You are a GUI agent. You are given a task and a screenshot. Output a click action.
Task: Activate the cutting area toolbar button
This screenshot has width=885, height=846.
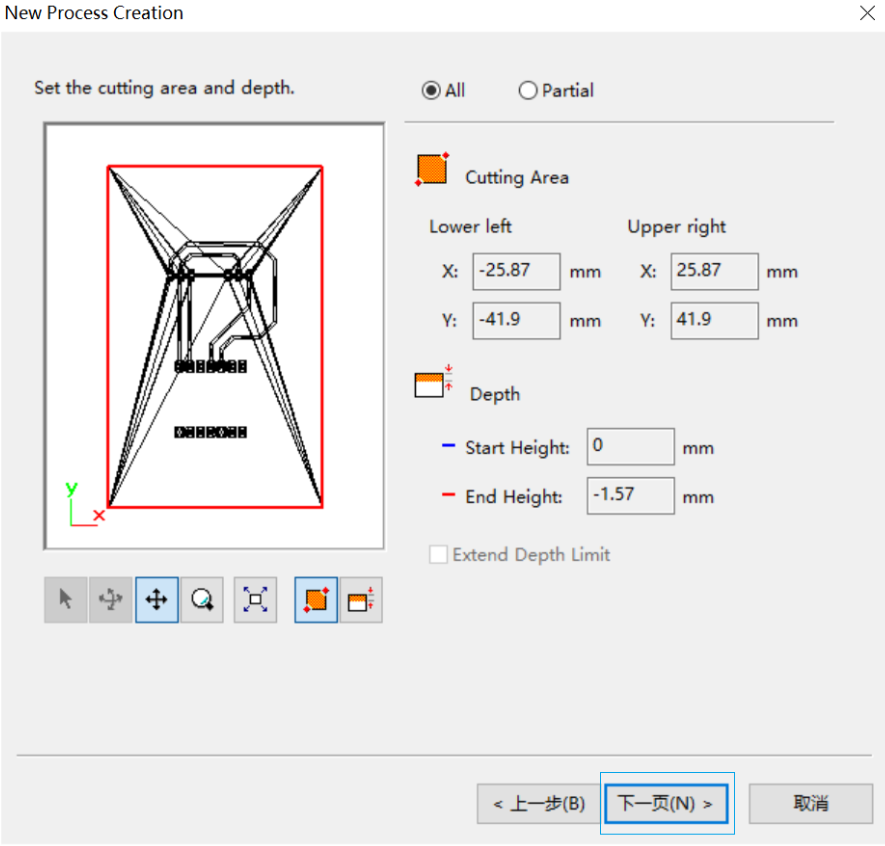(x=316, y=599)
